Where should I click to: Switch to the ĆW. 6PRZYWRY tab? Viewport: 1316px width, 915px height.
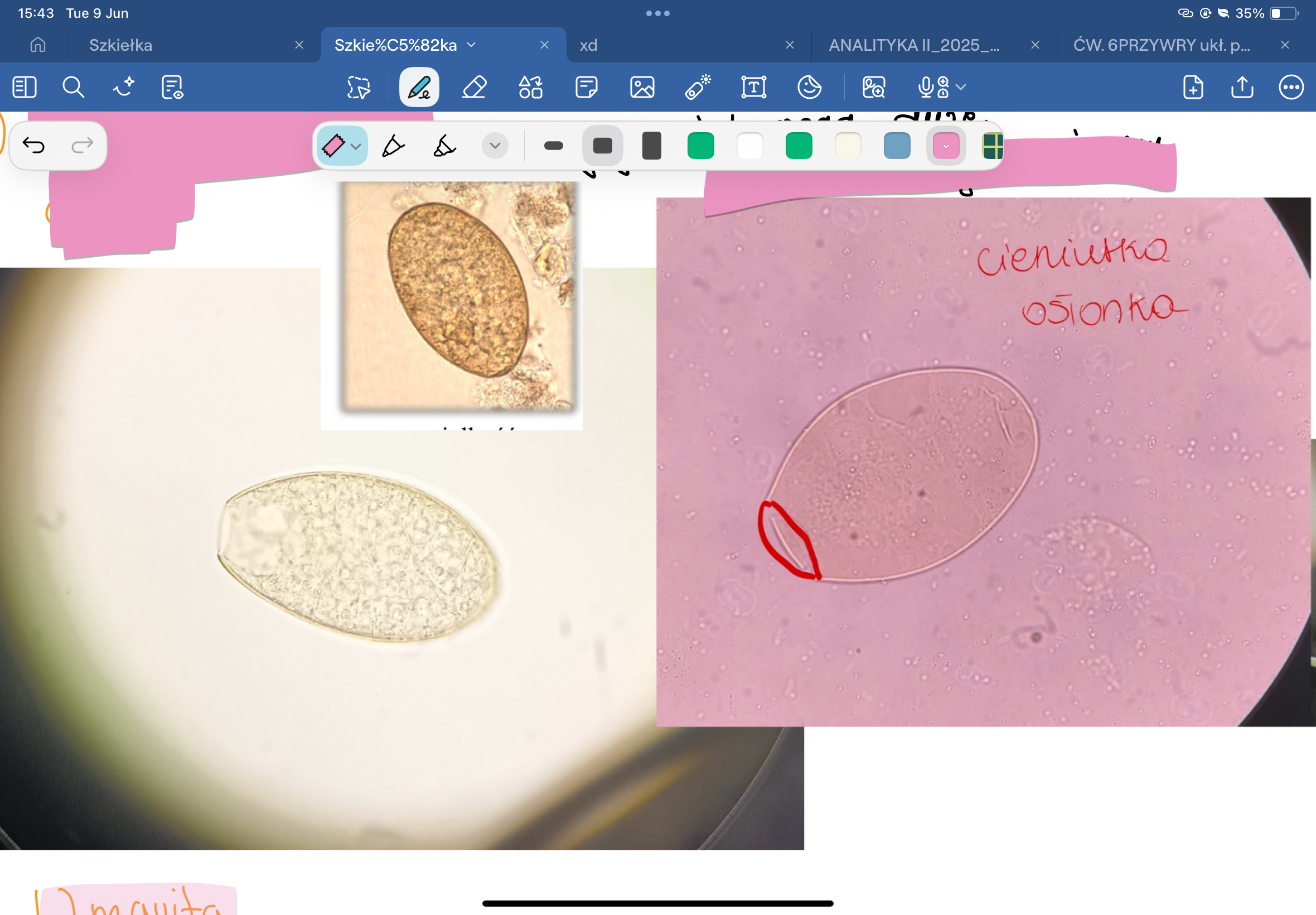(x=1162, y=45)
